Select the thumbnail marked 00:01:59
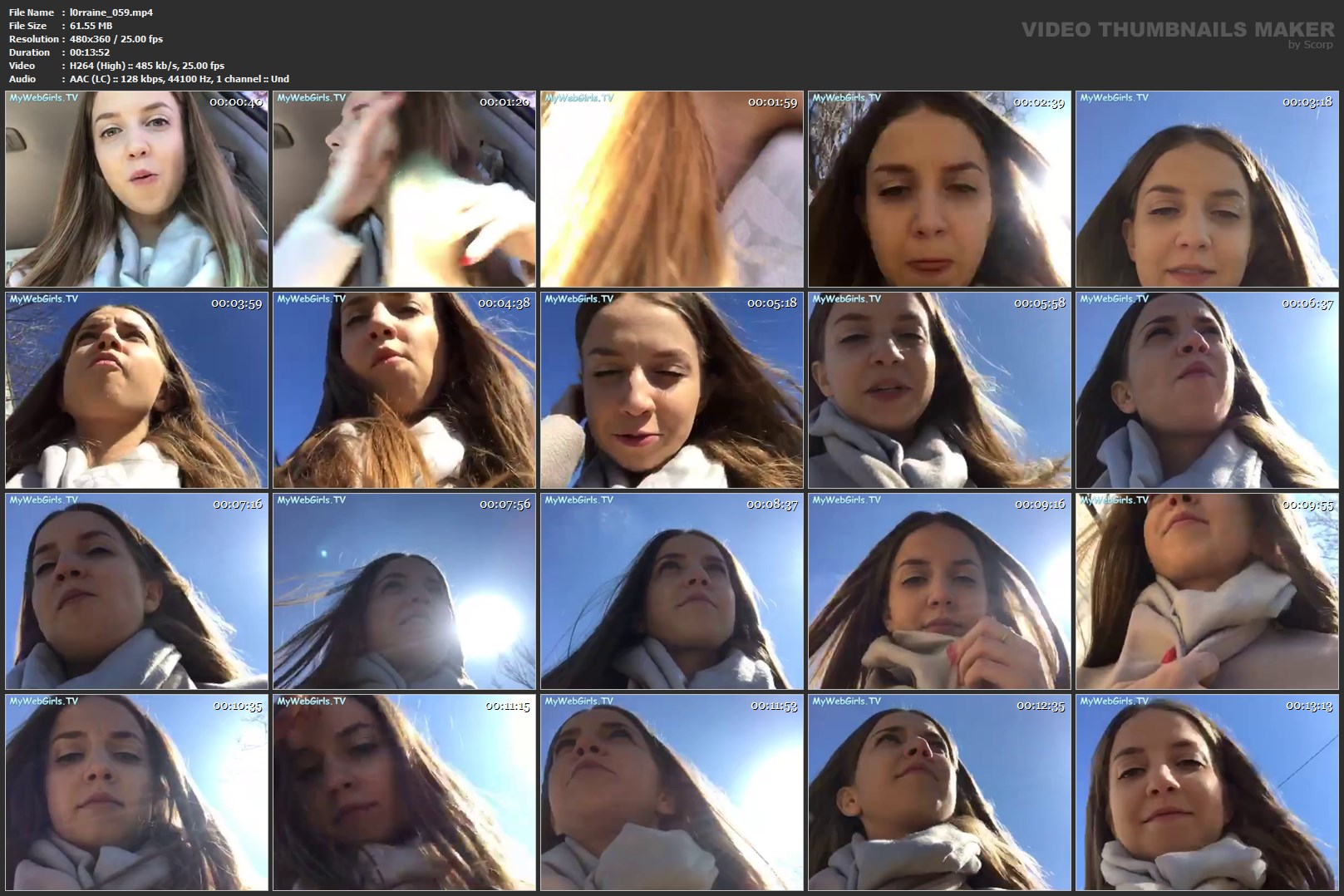 [672, 190]
